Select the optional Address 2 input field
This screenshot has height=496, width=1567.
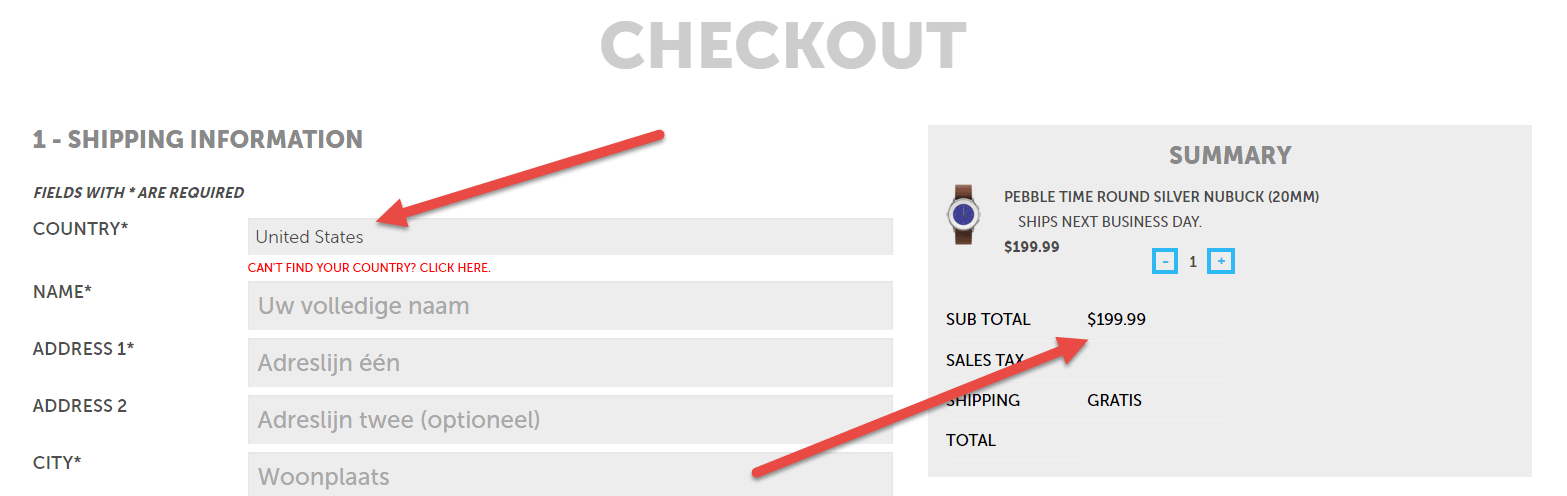[x=570, y=419]
